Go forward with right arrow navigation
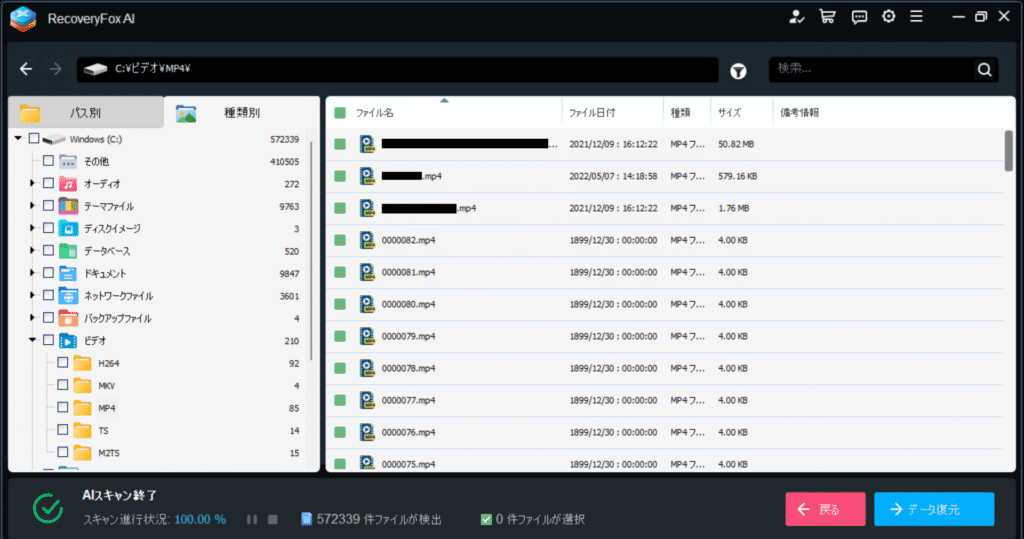The width and height of the screenshot is (1024, 539). [x=56, y=69]
